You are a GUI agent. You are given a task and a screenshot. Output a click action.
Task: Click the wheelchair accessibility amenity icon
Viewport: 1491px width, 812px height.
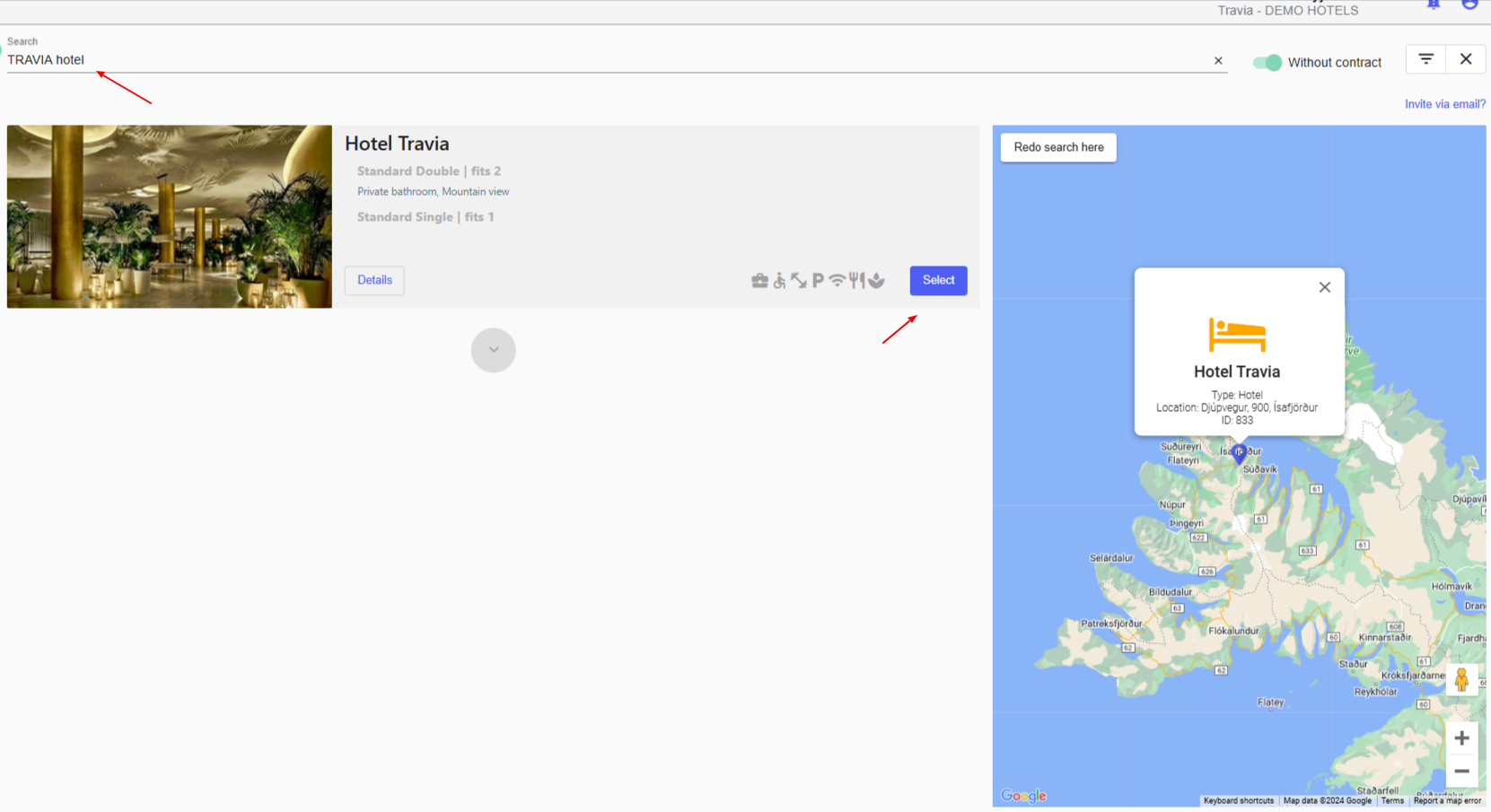[x=779, y=281]
